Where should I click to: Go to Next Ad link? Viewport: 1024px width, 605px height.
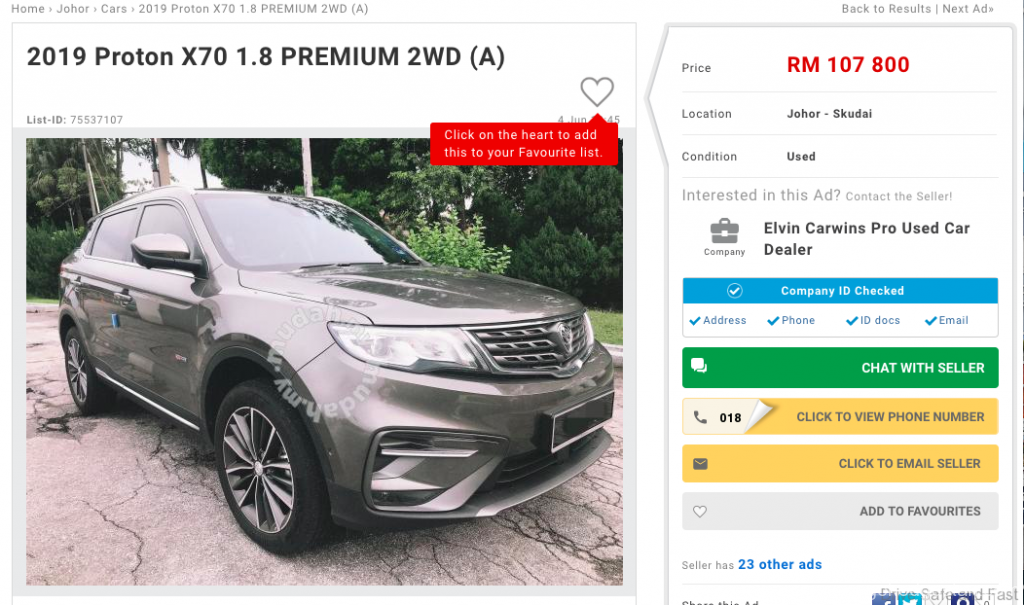click(968, 9)
